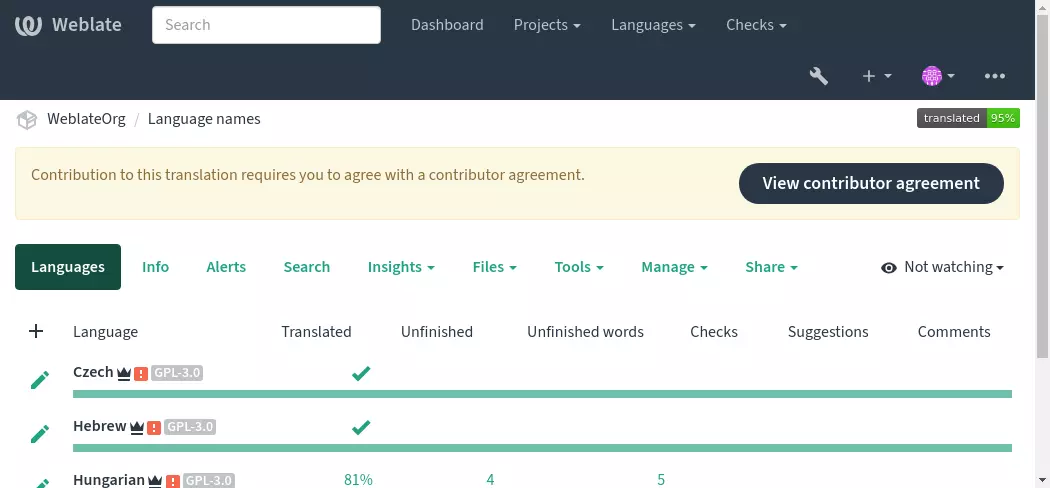
Task: Click the Weblate brand text
Action: click(87, 25)
